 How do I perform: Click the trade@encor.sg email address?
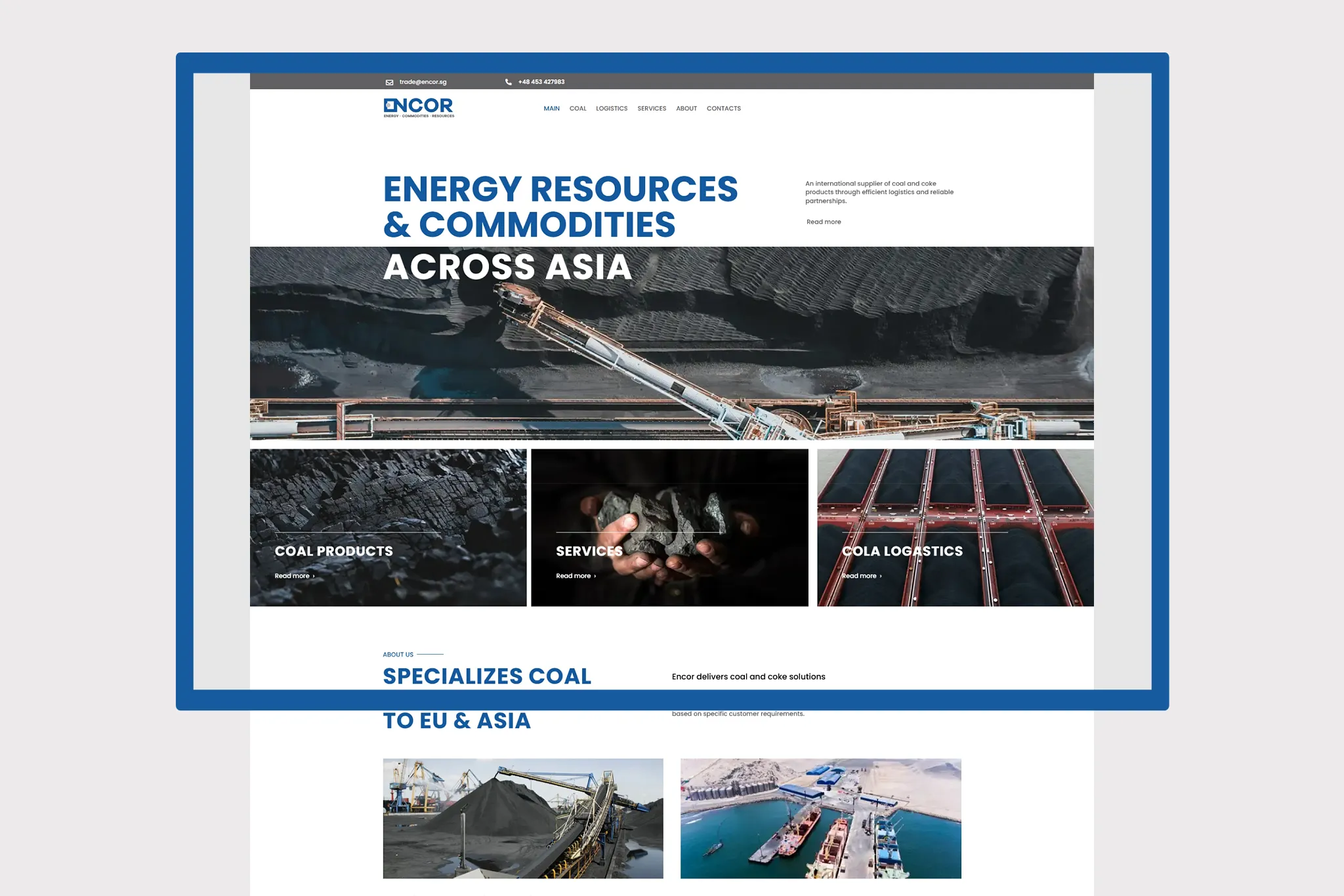click(x=423, y=82)
